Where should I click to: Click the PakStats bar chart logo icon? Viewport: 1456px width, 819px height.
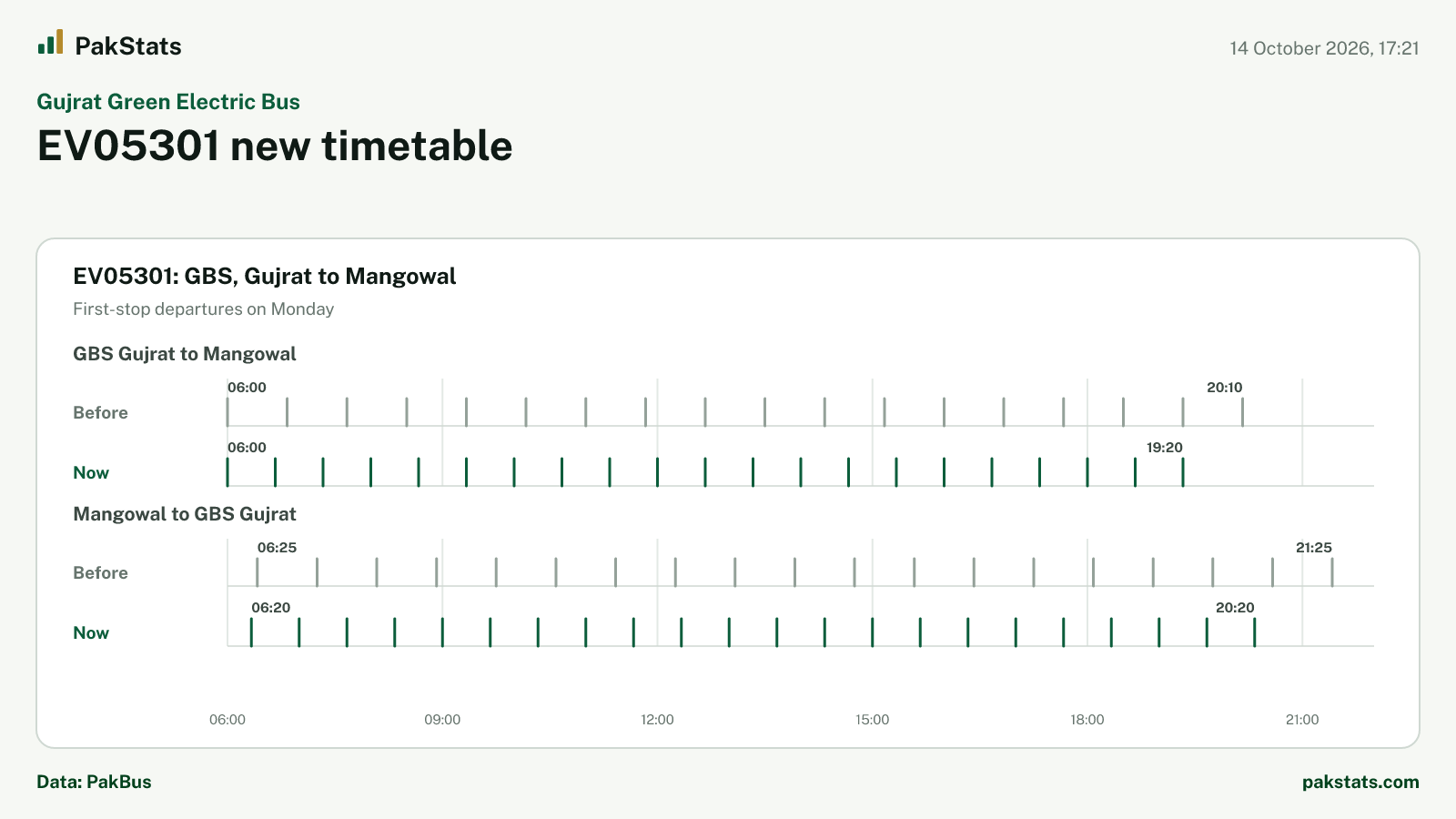(x=50, y=42)
